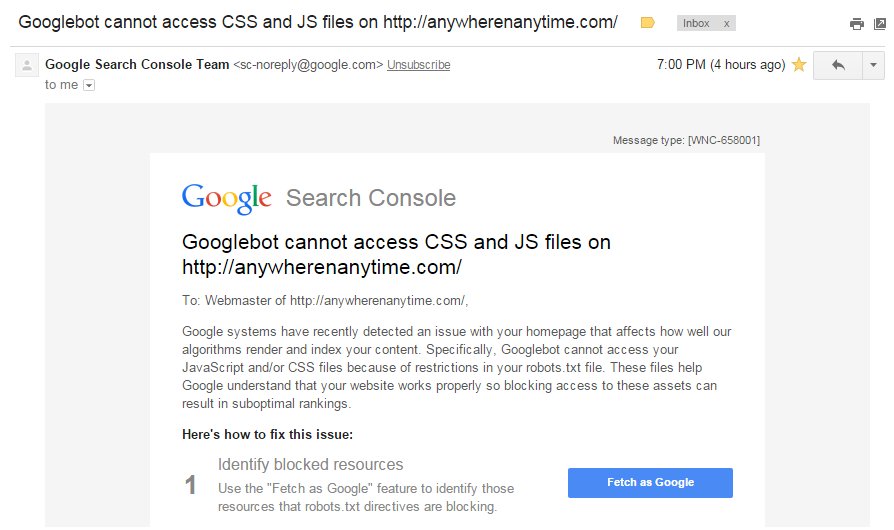Click the body heading 'Googlebot cannot access CSS'

click(396, 254)
